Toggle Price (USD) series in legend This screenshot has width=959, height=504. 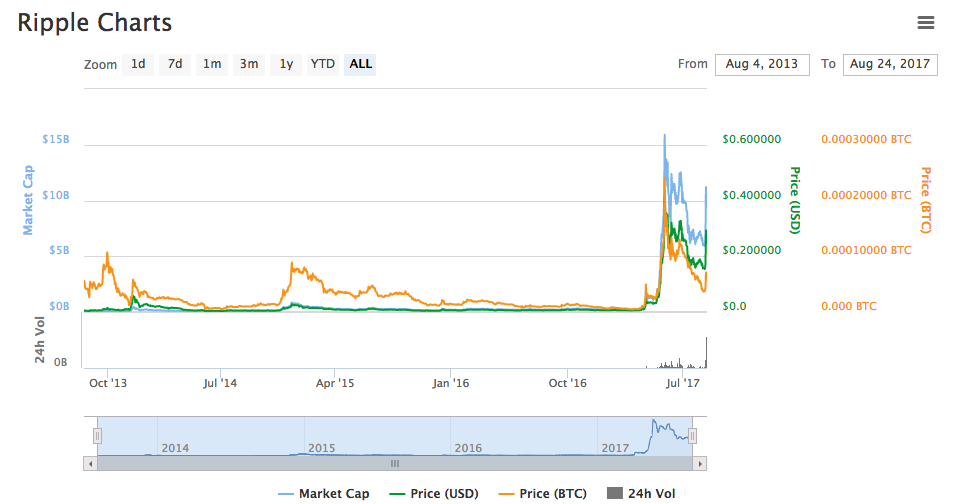point(434,494)
